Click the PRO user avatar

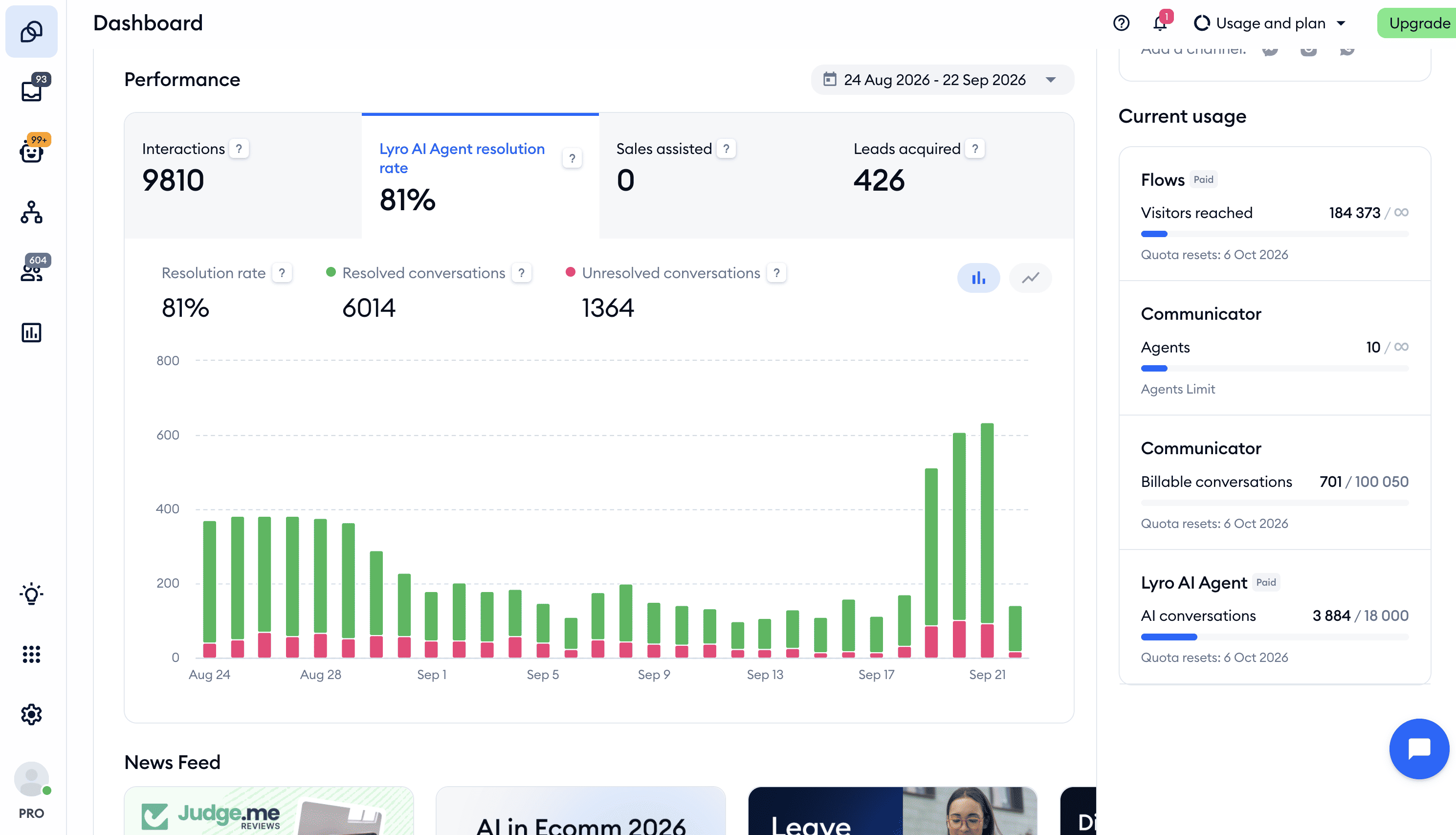point(32,779)
